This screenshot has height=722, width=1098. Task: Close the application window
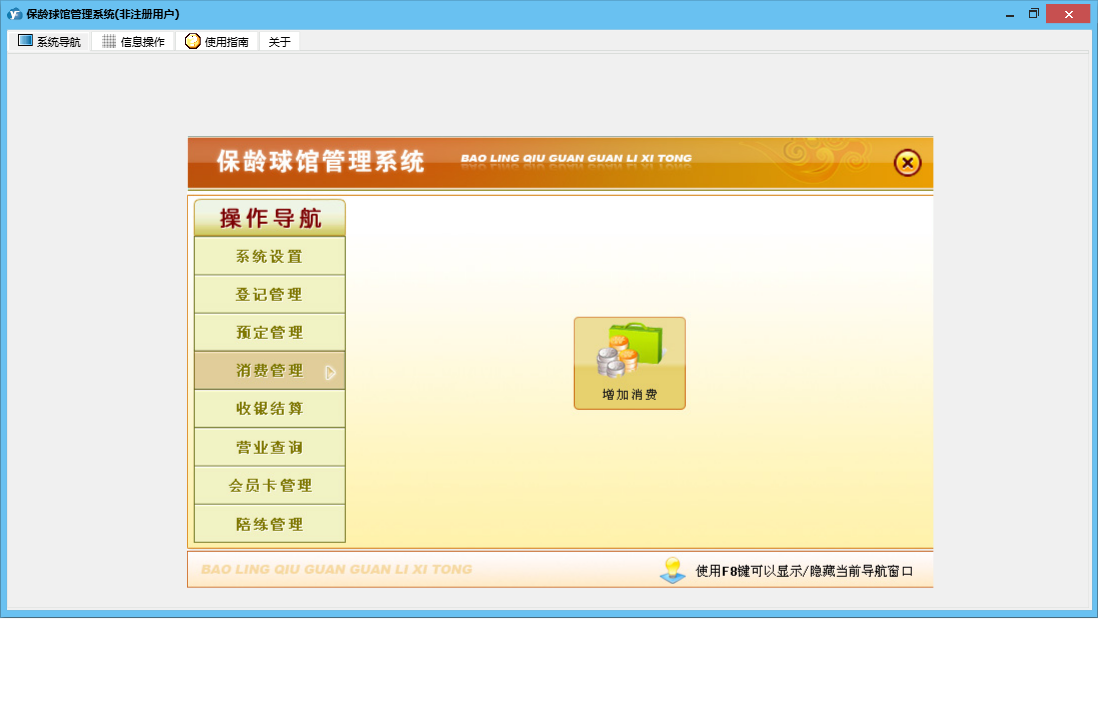coord(1068,14)
